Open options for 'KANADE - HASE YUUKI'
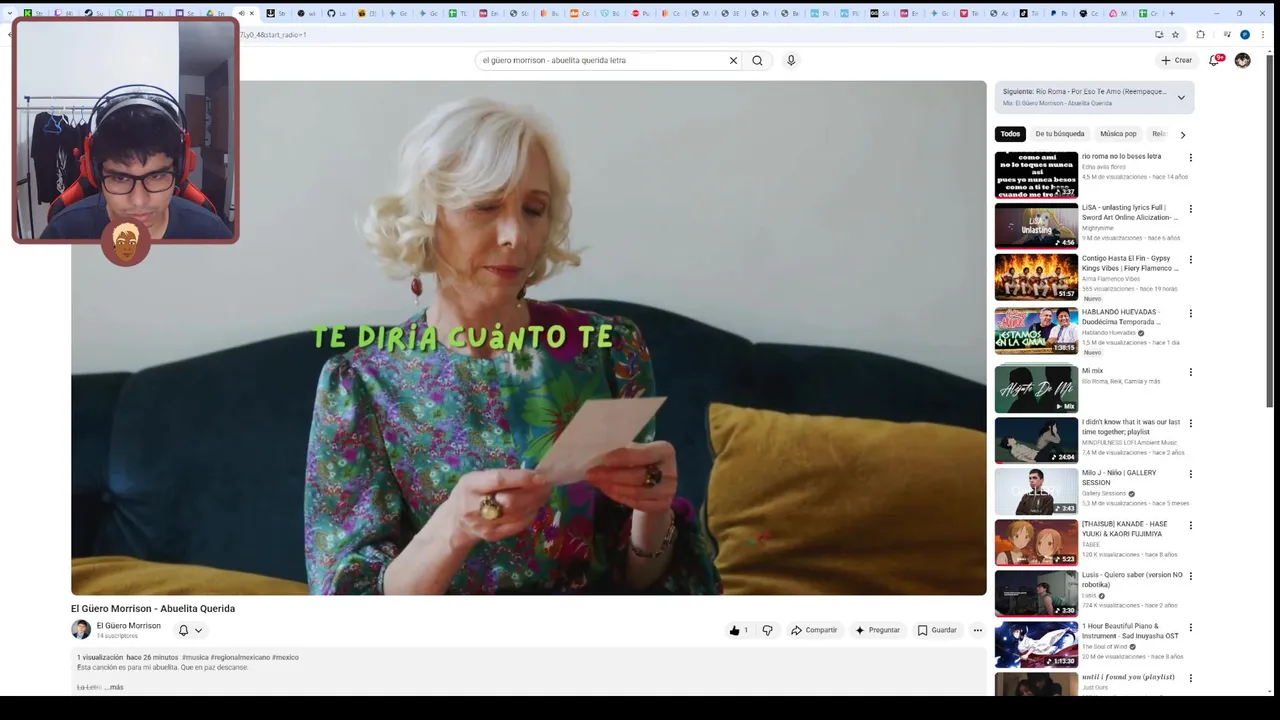 (1190, 525)
